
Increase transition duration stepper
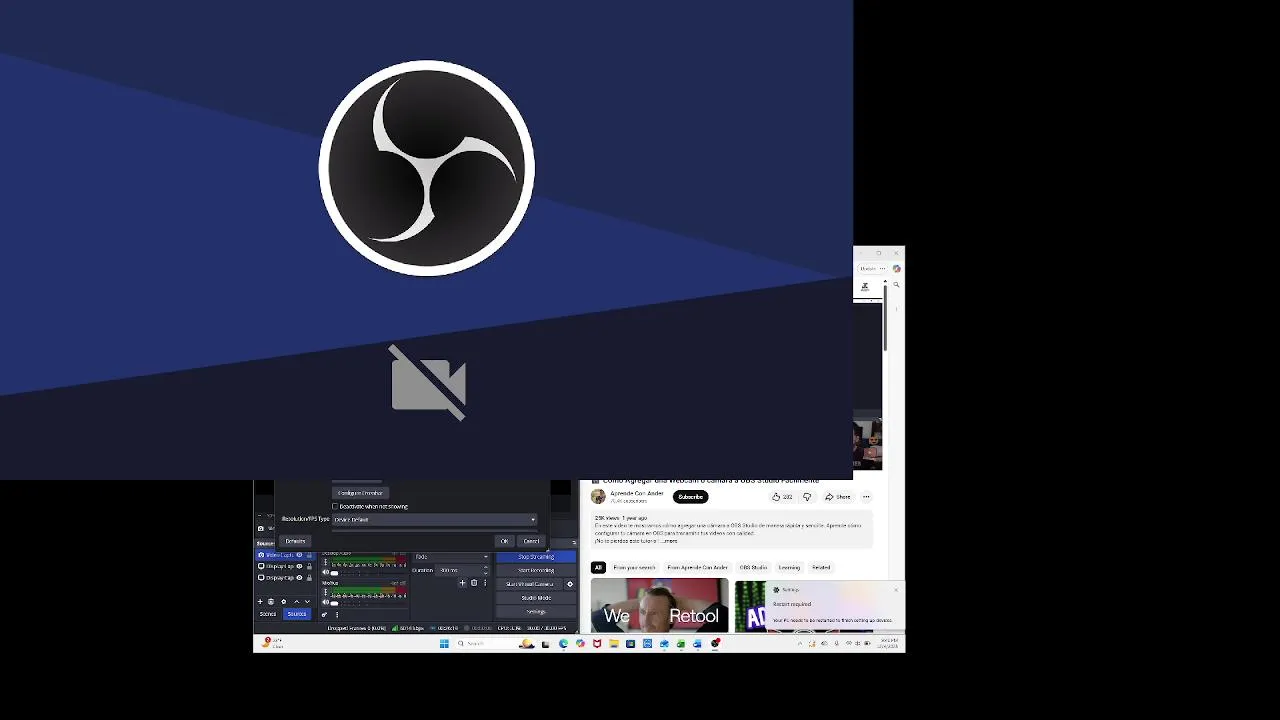(x=485, y=567)
